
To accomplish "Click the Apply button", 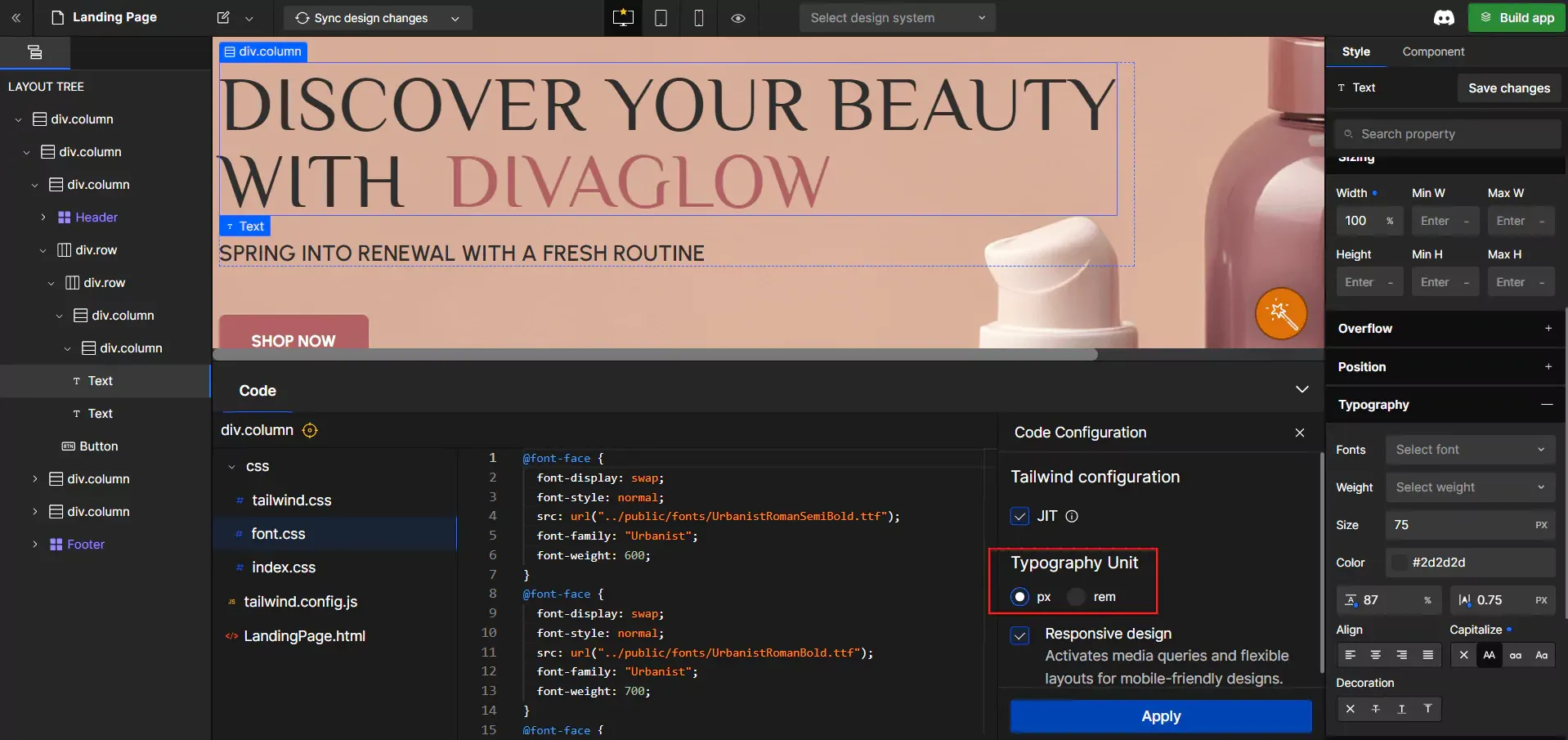I will 1161,716.
